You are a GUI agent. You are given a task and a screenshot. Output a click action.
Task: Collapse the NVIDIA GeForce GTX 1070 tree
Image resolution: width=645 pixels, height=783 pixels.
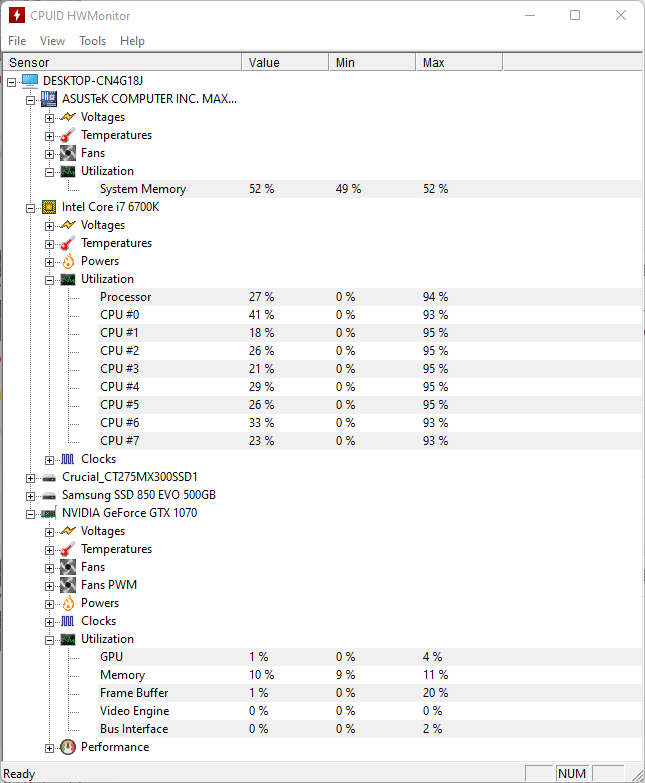tap(30, 514)
